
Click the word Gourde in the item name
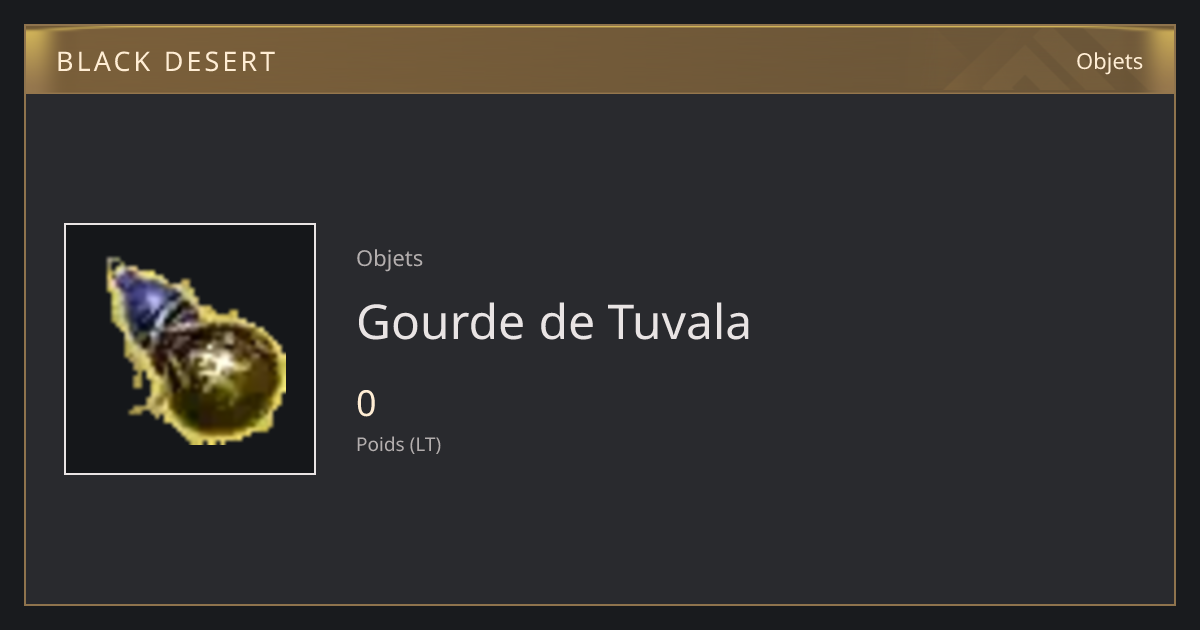point(440,322)
